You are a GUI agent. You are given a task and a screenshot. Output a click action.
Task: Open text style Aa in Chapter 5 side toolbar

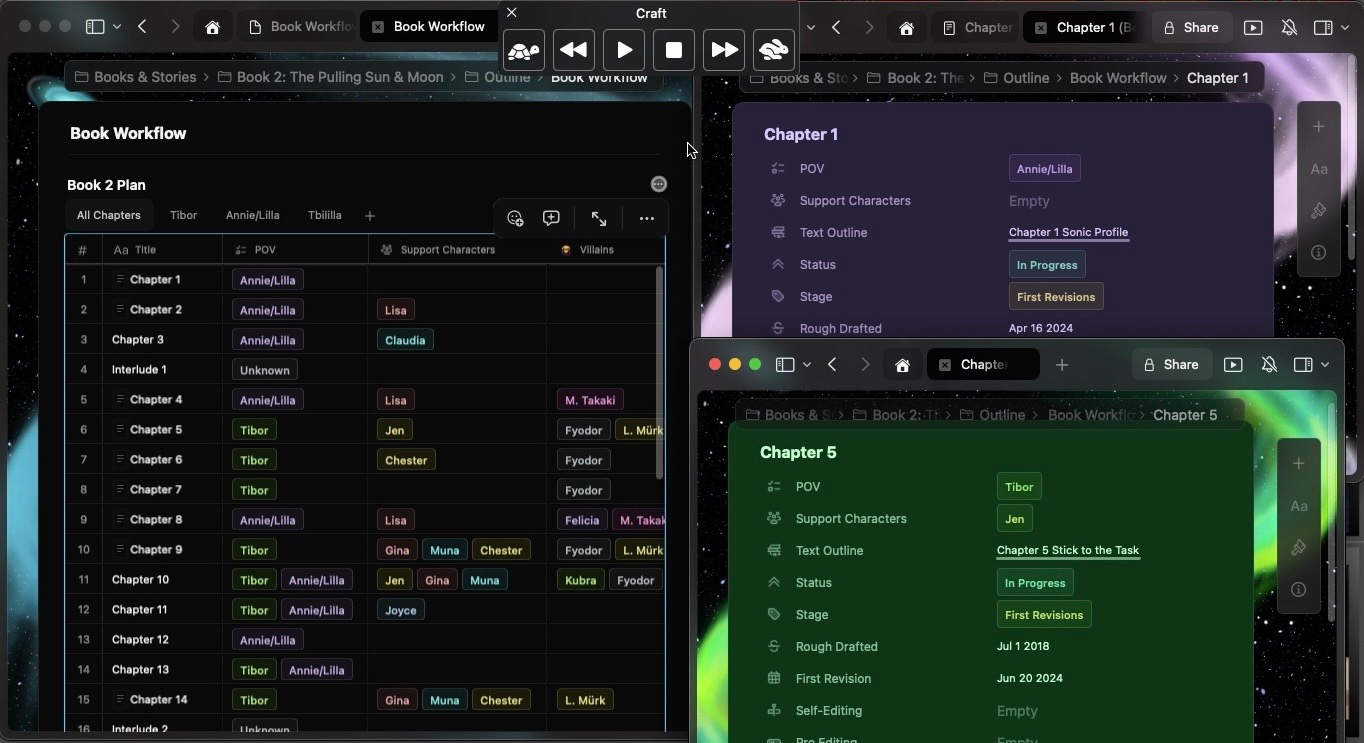coord(1299,506)
